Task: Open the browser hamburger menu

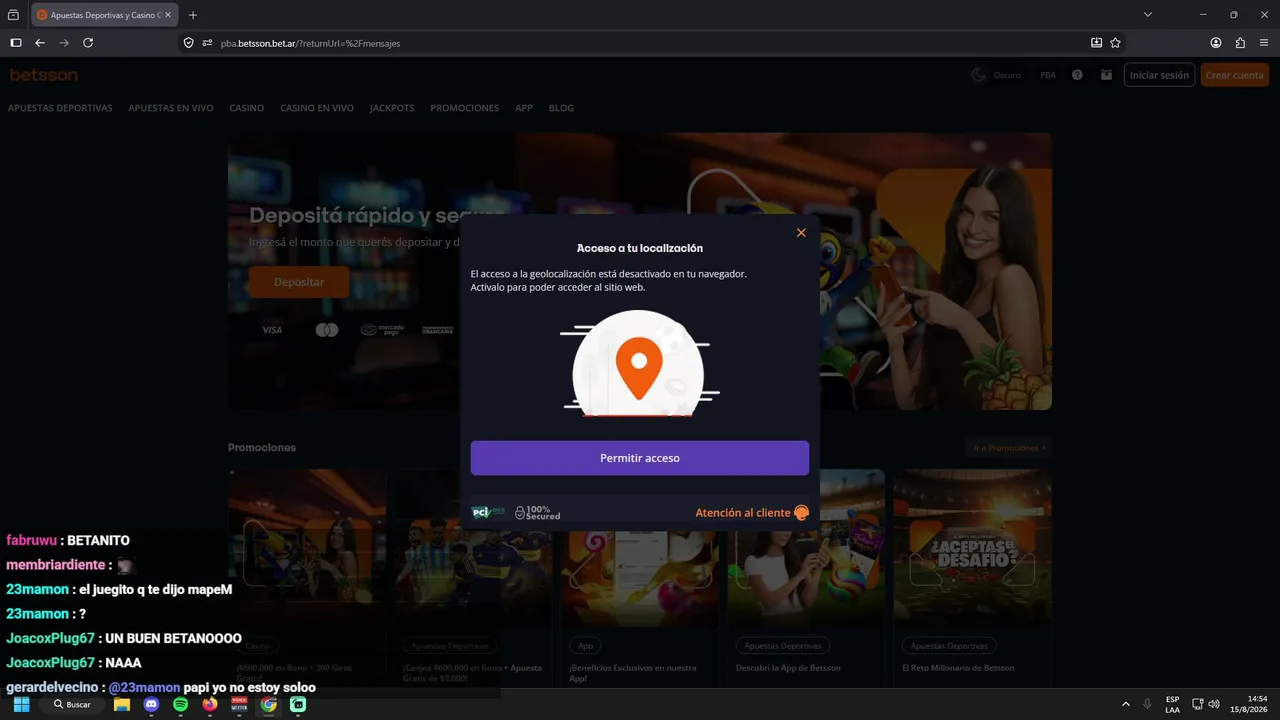Action: pyautogui.click(x=1264, y=43)
